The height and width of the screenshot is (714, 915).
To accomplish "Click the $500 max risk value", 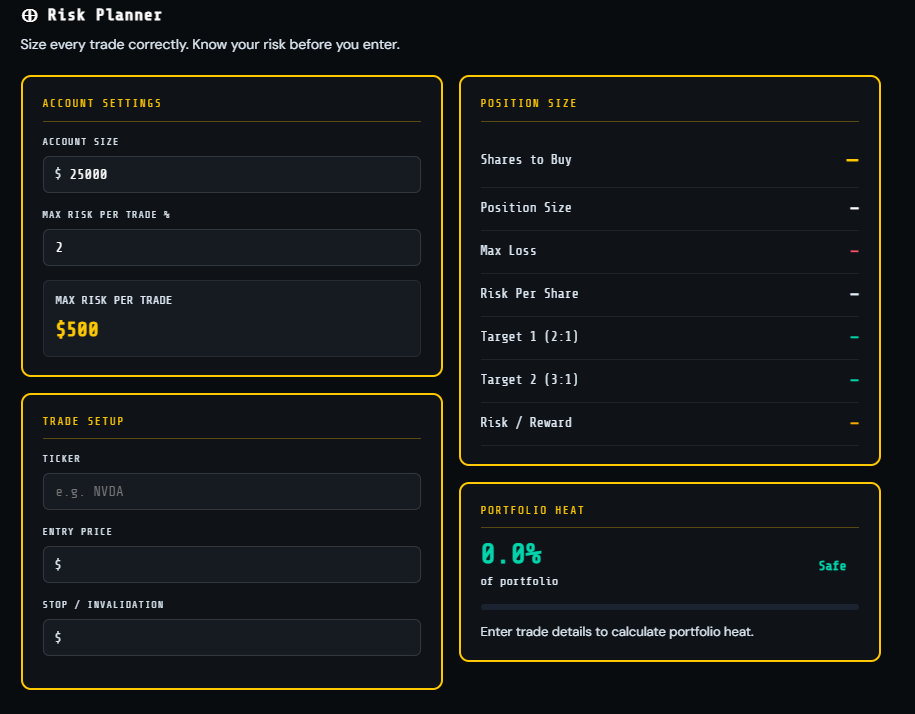I will click(x=77, y=330).
